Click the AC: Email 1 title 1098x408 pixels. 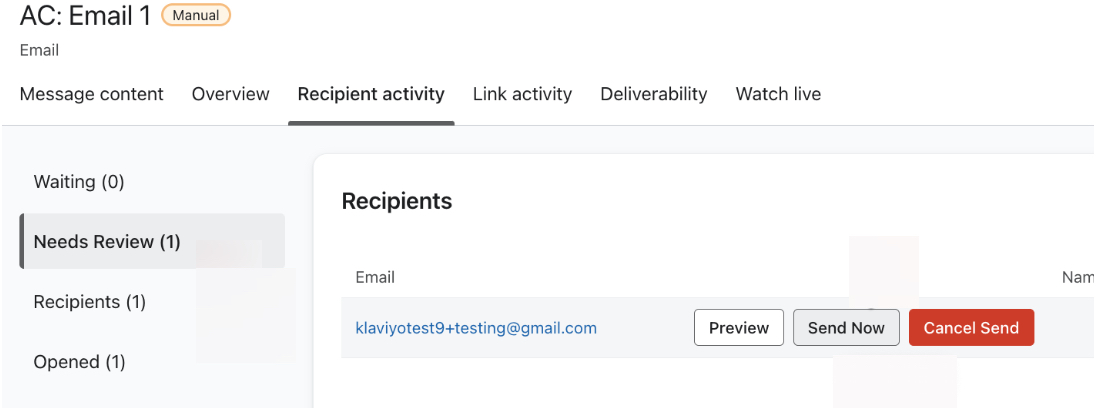tap(86, 16)
